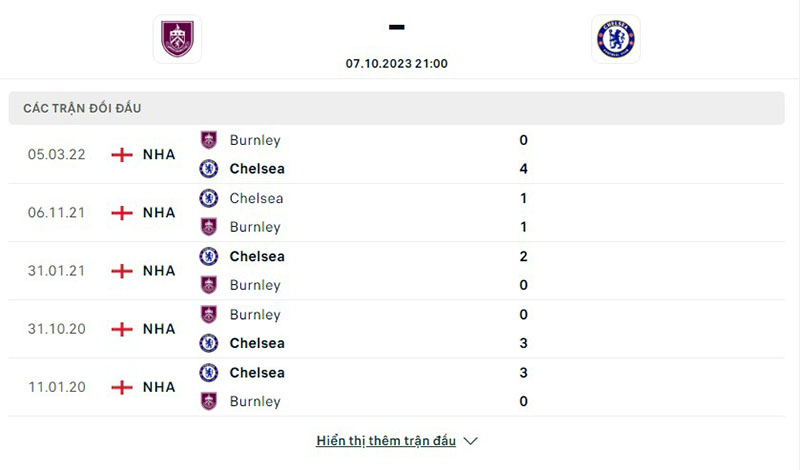Click the England flag on the 06.11.21 match

click(122, 213)
